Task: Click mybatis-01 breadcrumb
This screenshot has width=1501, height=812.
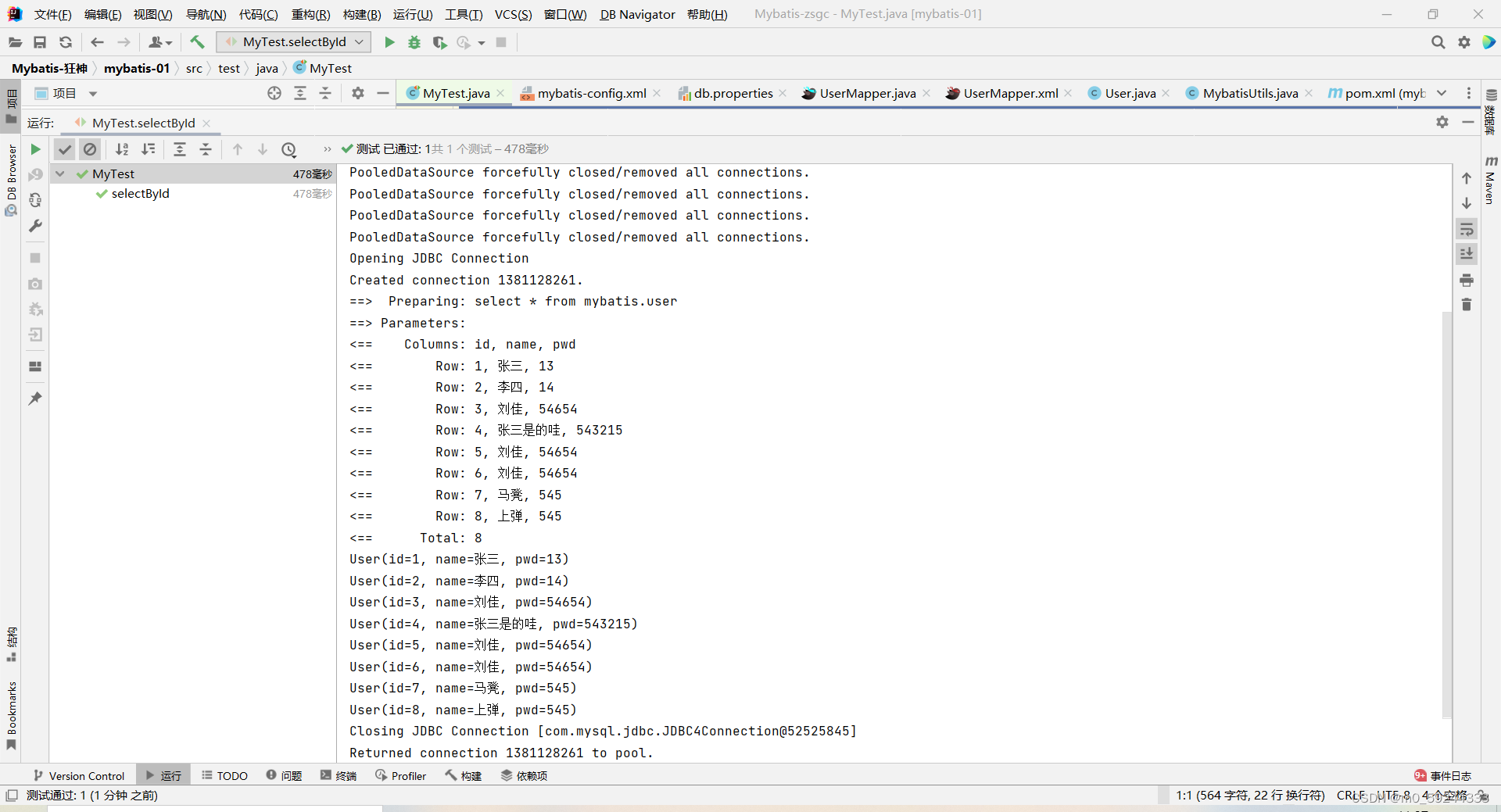Action: pyautogui.click(x=137, y=68)
